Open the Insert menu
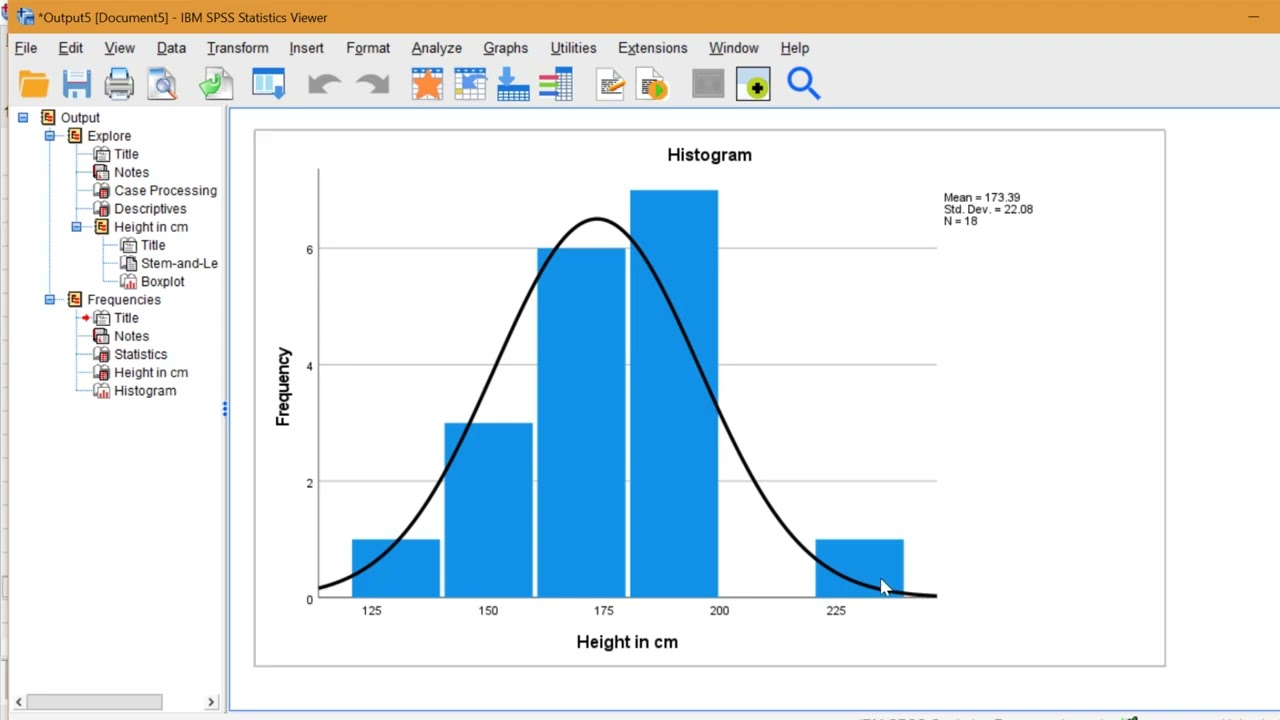The image size is (1280, 720). click(x=306, y=48)
